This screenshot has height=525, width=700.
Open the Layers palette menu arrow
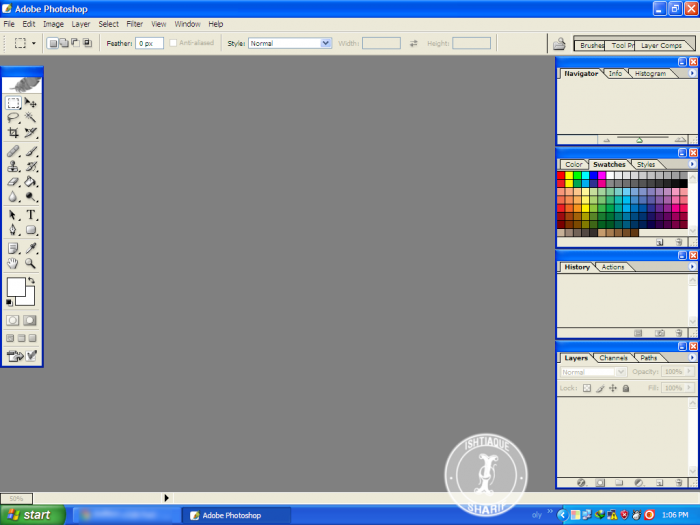point(692,358)
